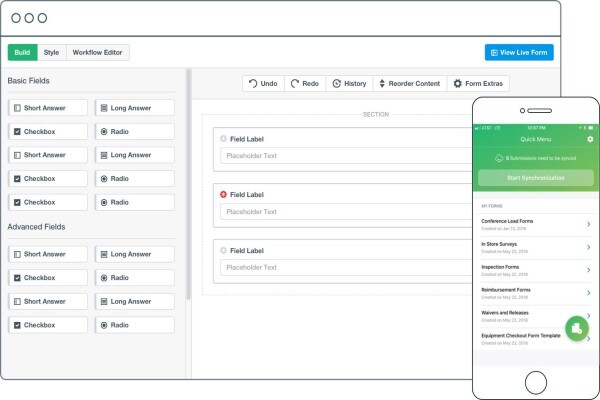Click first Long Answer icon under Basic Fields

(x=104, y=108)
